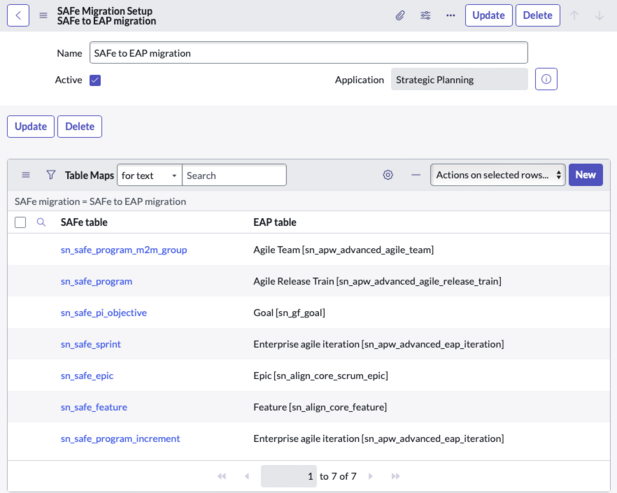Screen dimensions: 617x493
Task: Click the Goal [sn_gf_goal] cell
Action: pos(289,313)
